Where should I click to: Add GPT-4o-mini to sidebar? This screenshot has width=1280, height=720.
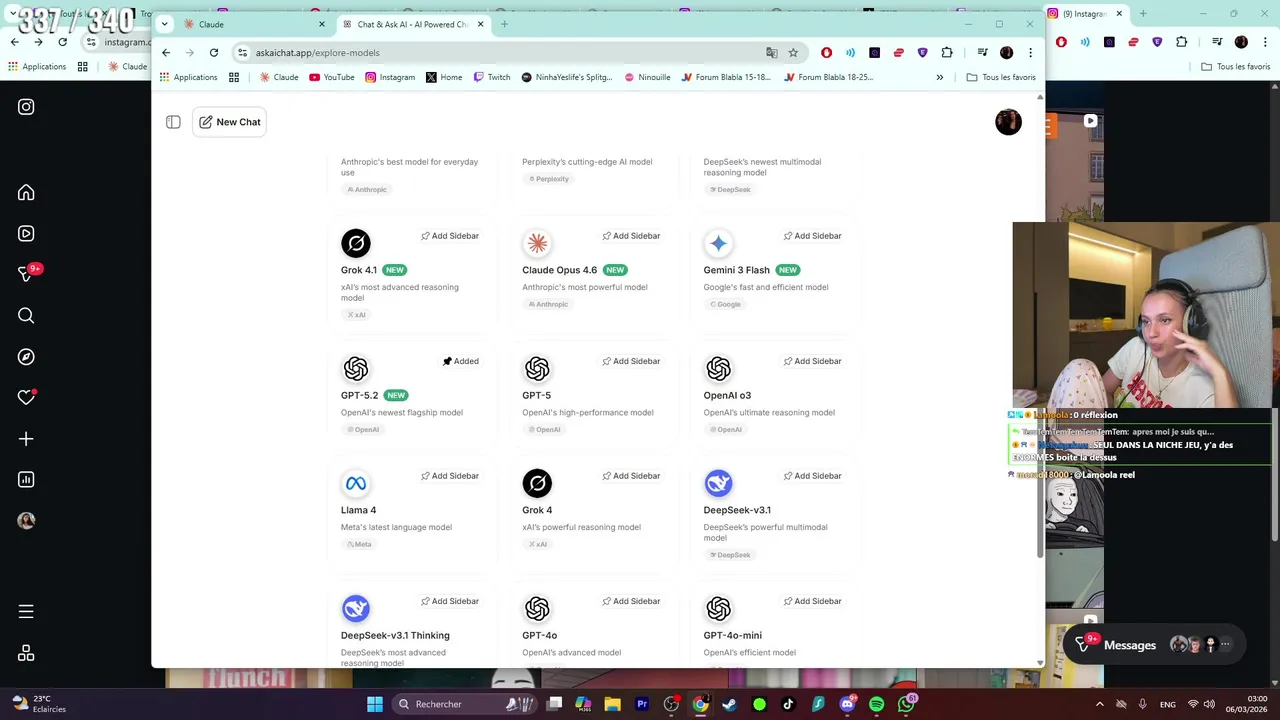(812, 601)
